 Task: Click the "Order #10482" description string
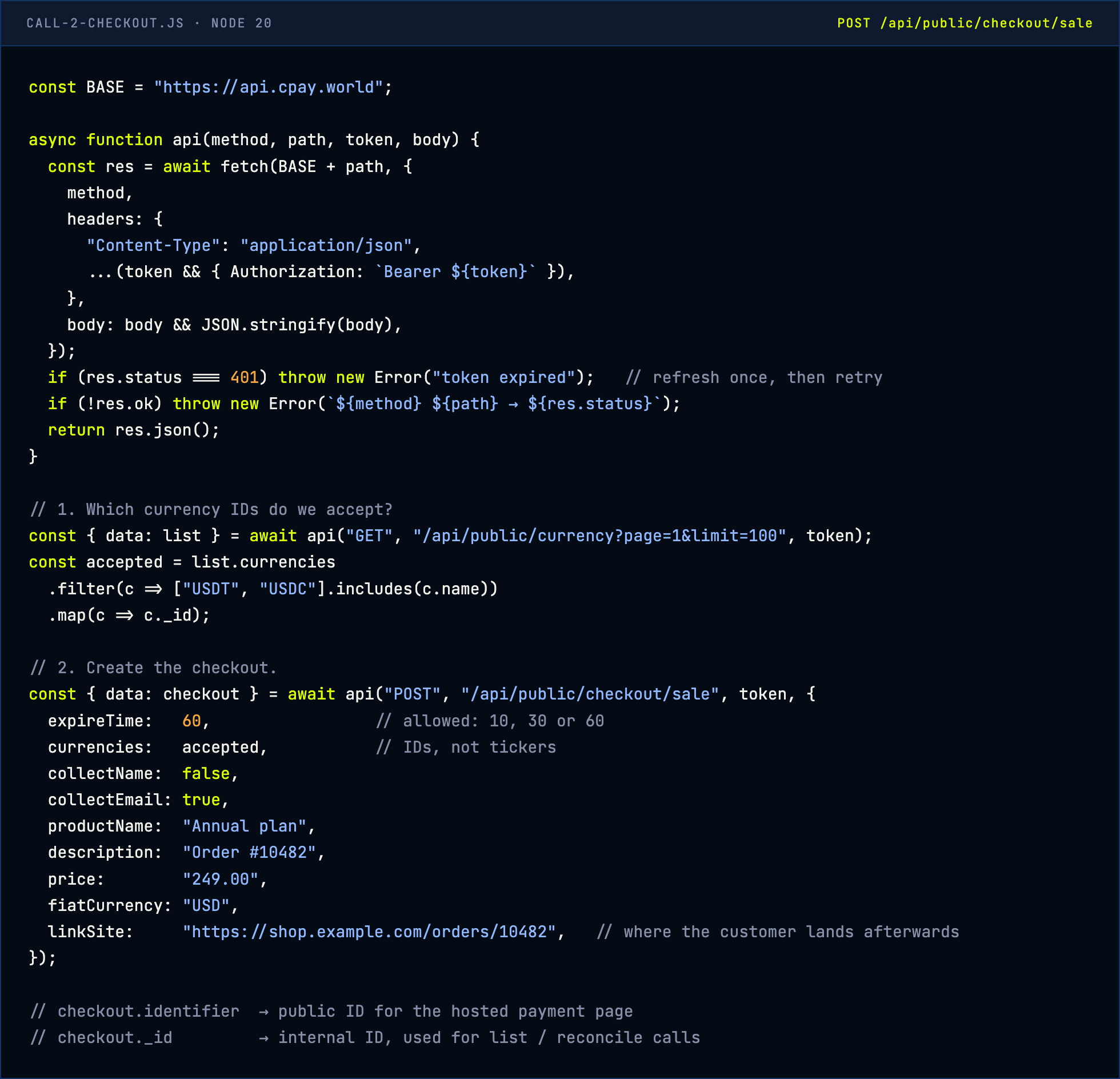coord(249,852)
